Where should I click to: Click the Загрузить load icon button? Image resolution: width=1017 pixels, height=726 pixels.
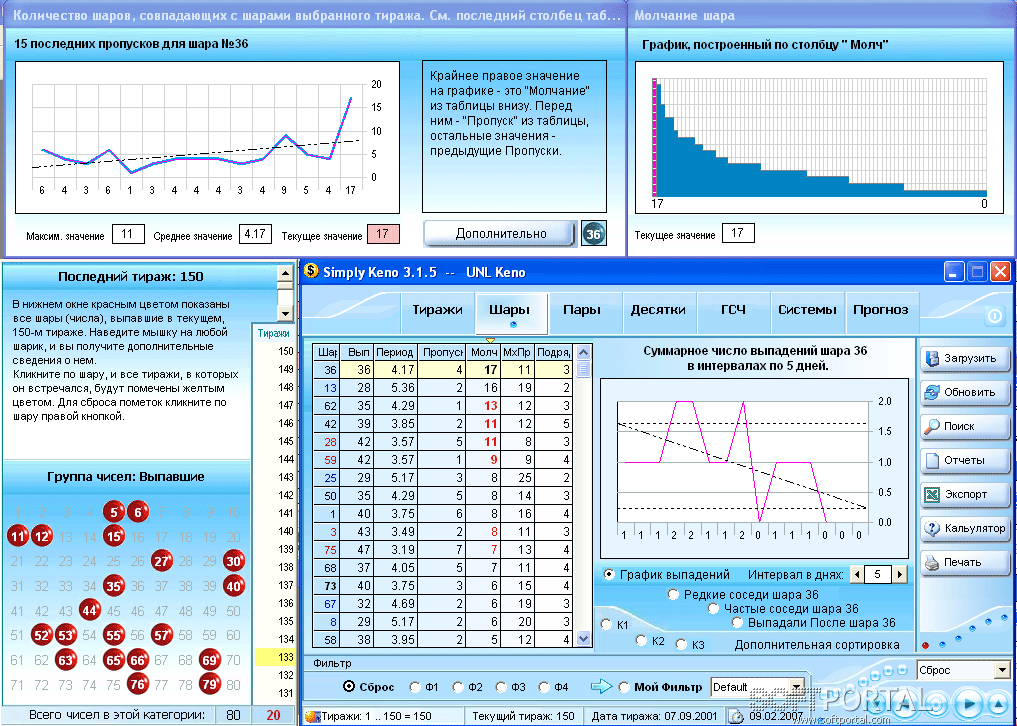965,359
